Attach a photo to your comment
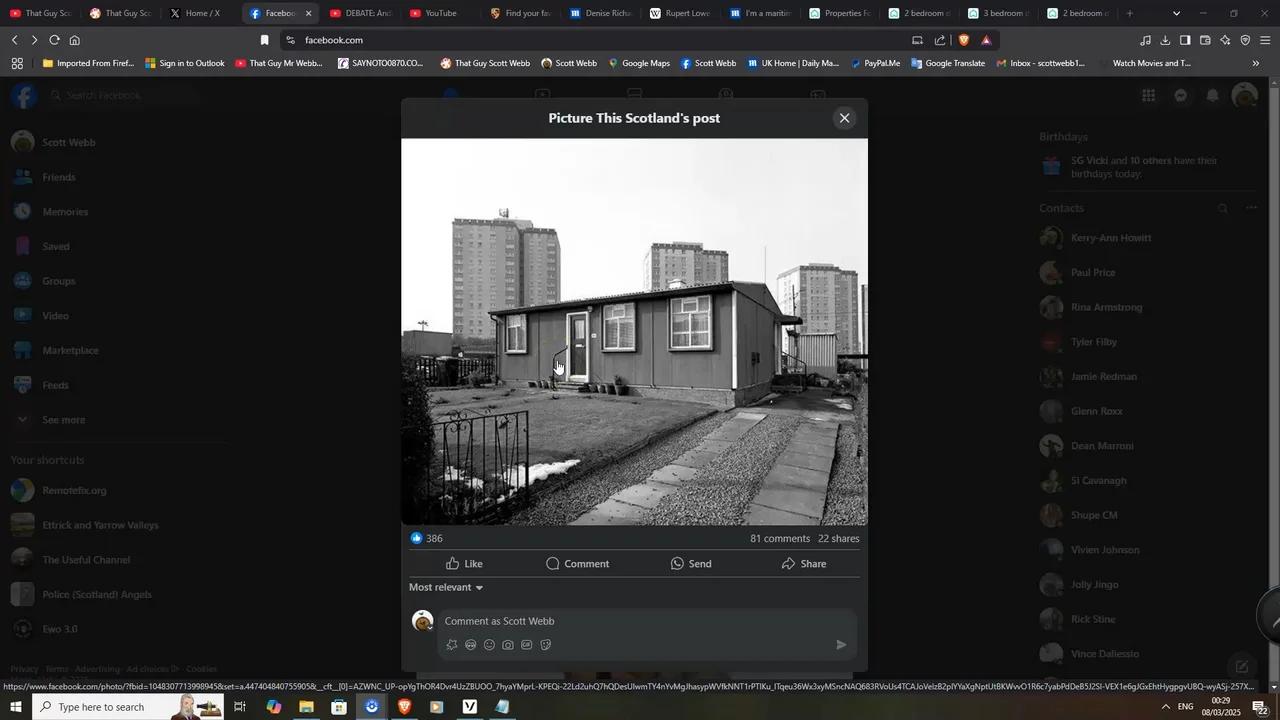 coord(508,644)
